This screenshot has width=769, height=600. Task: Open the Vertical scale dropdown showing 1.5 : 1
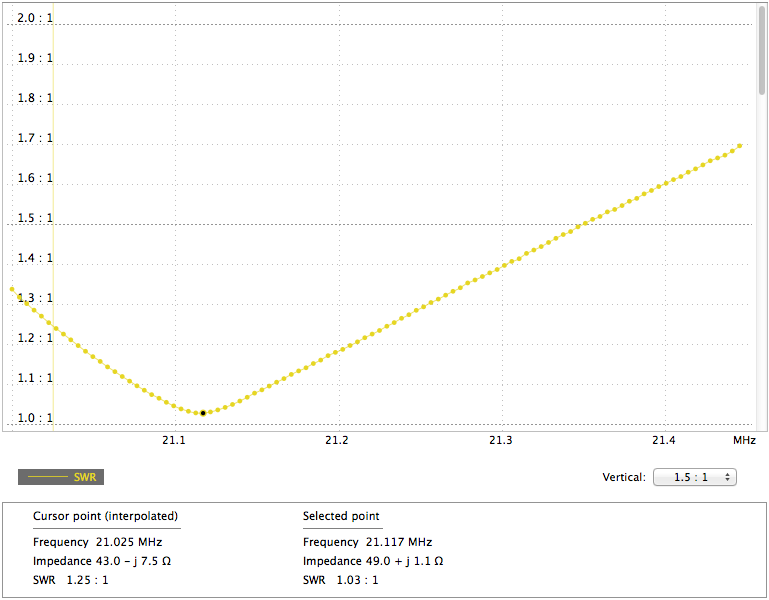coord(694,477)
